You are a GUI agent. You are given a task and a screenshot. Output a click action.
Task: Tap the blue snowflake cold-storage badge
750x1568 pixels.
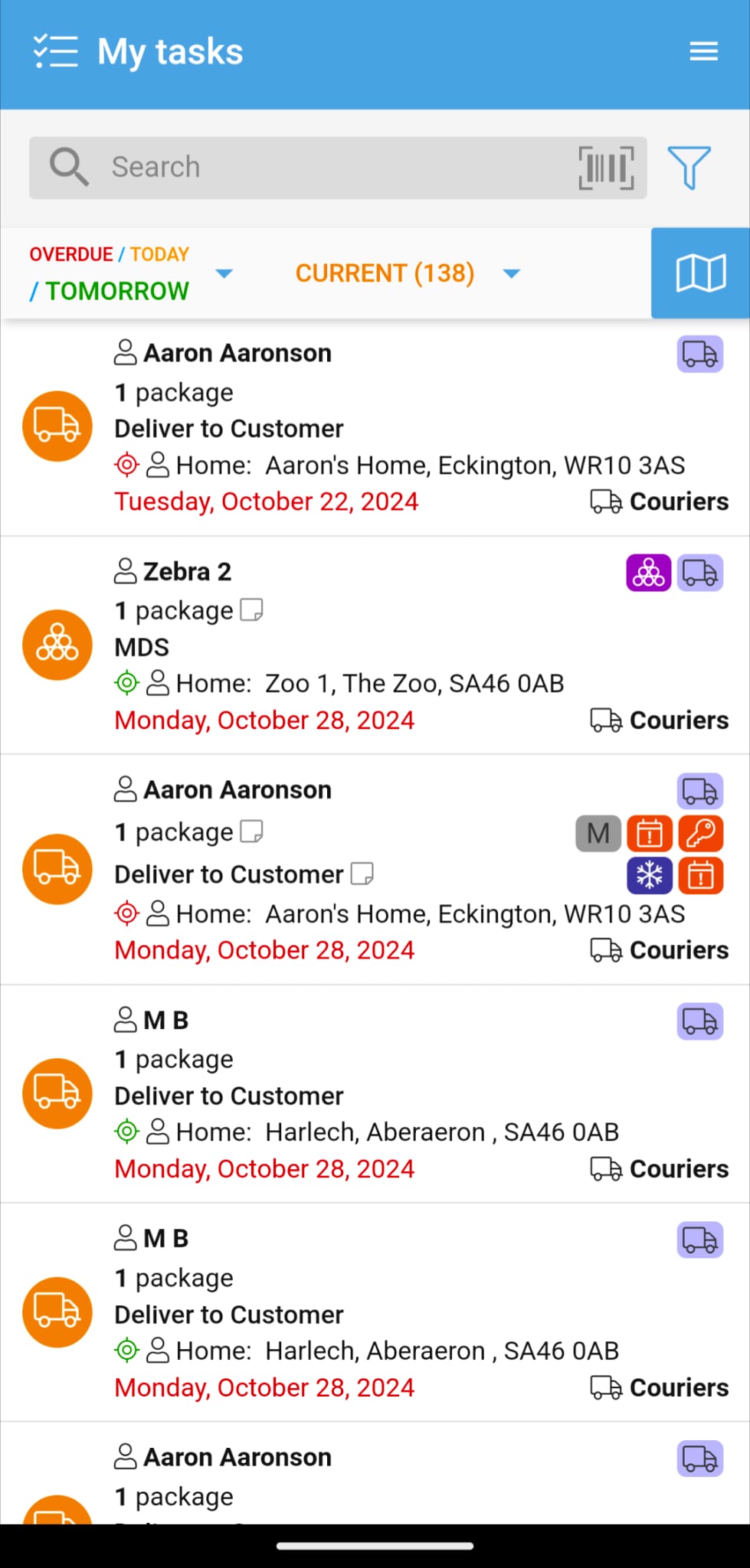(649, 875)
